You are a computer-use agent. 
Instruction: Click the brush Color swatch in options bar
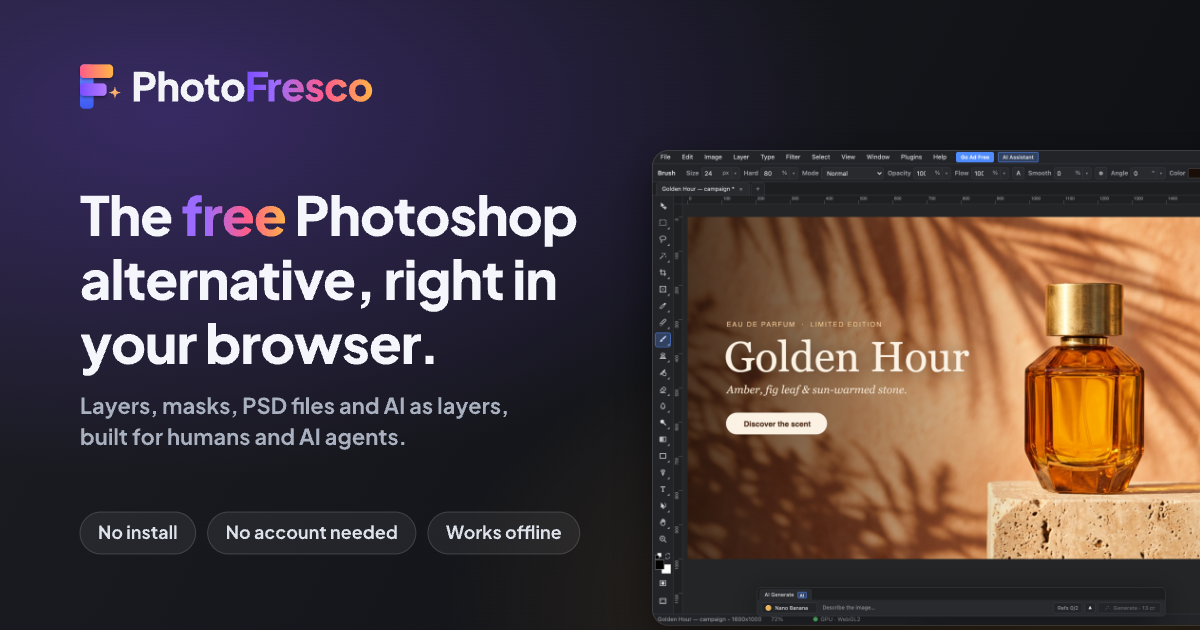point(1194,173)
